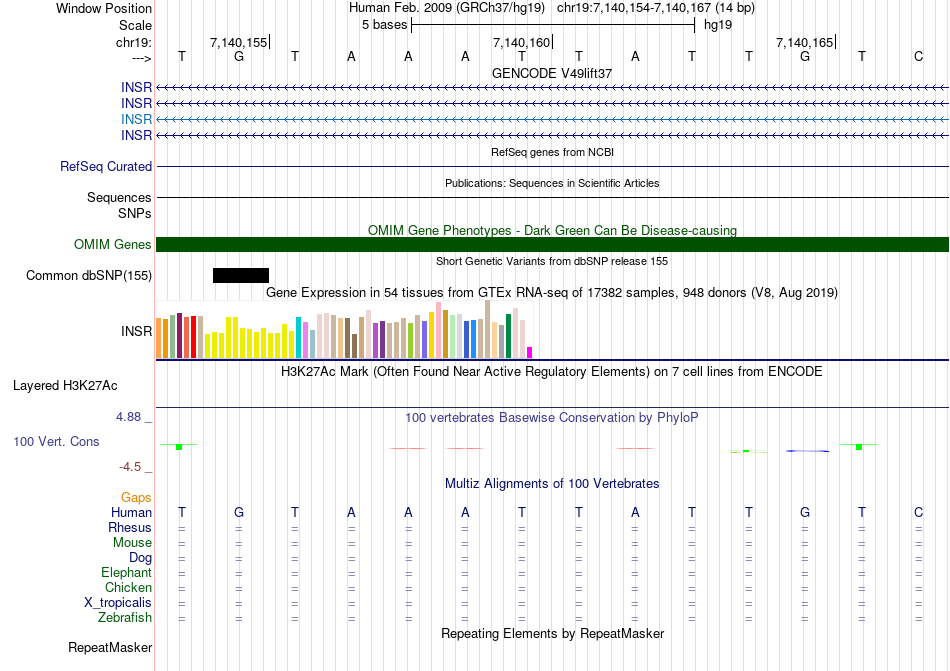Open the OMIM Genes track label

click(x=112, y=244)
